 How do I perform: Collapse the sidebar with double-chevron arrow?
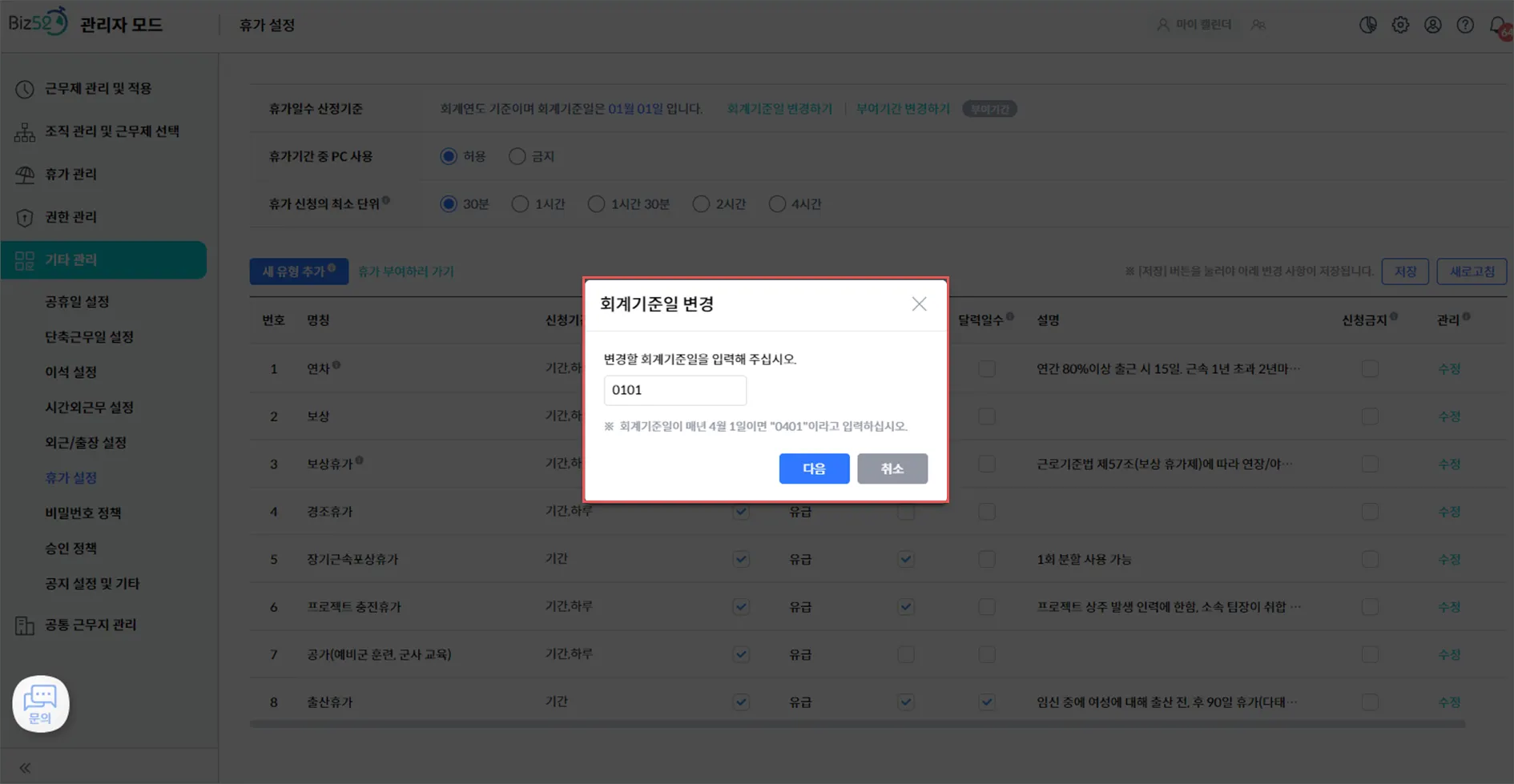(25, 768)
